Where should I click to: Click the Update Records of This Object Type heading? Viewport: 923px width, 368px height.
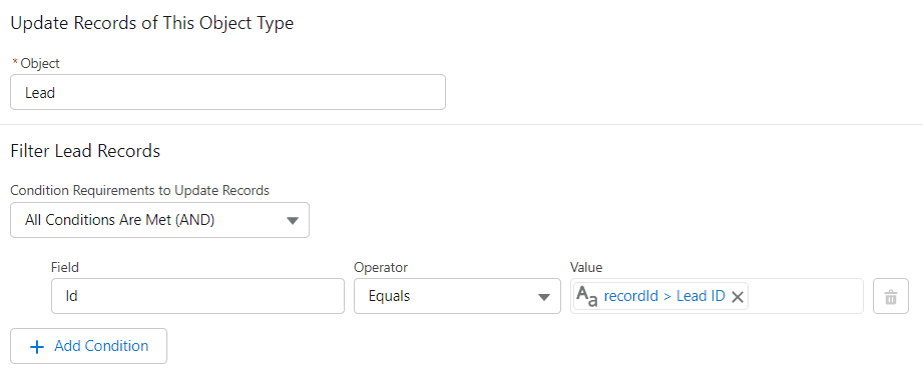(152, 24)
